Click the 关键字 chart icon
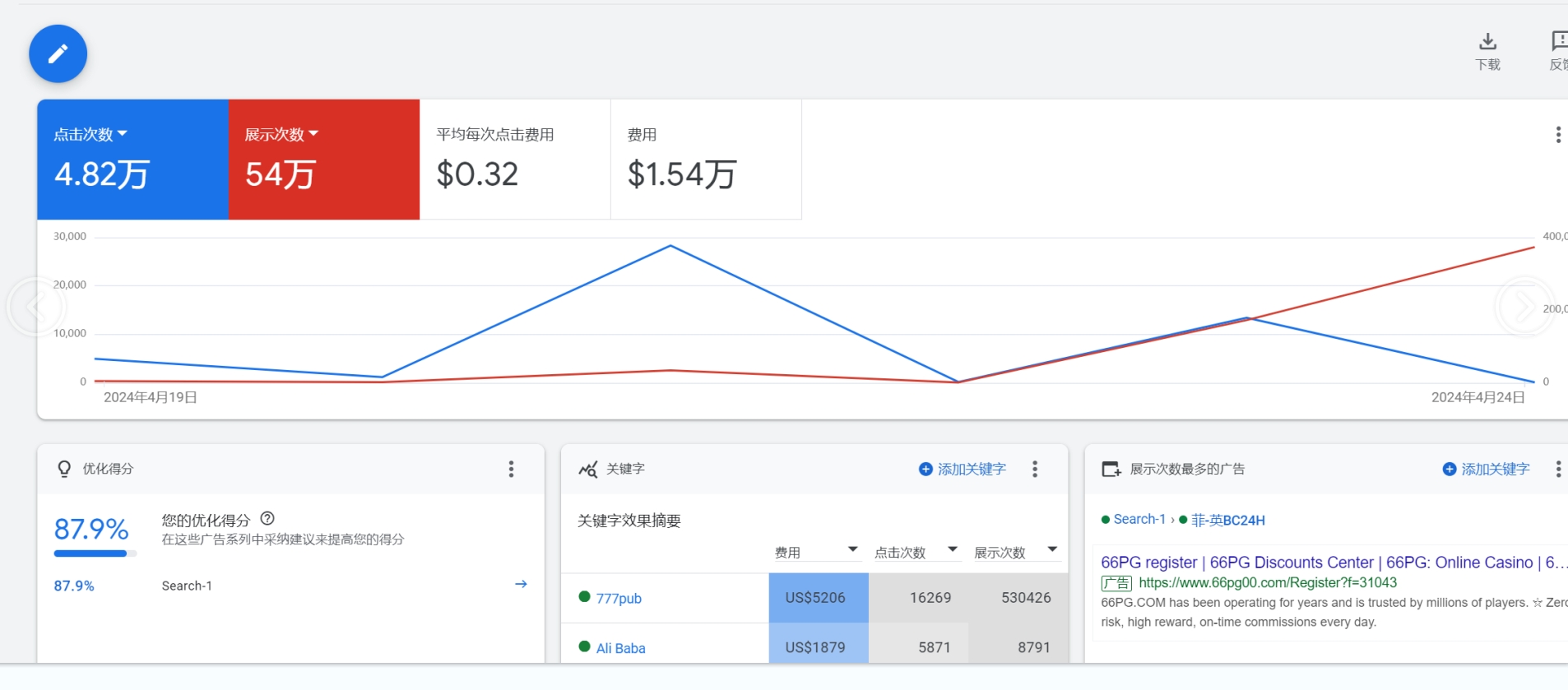Viewport: 1568px width, 690px height. point(588,469)
